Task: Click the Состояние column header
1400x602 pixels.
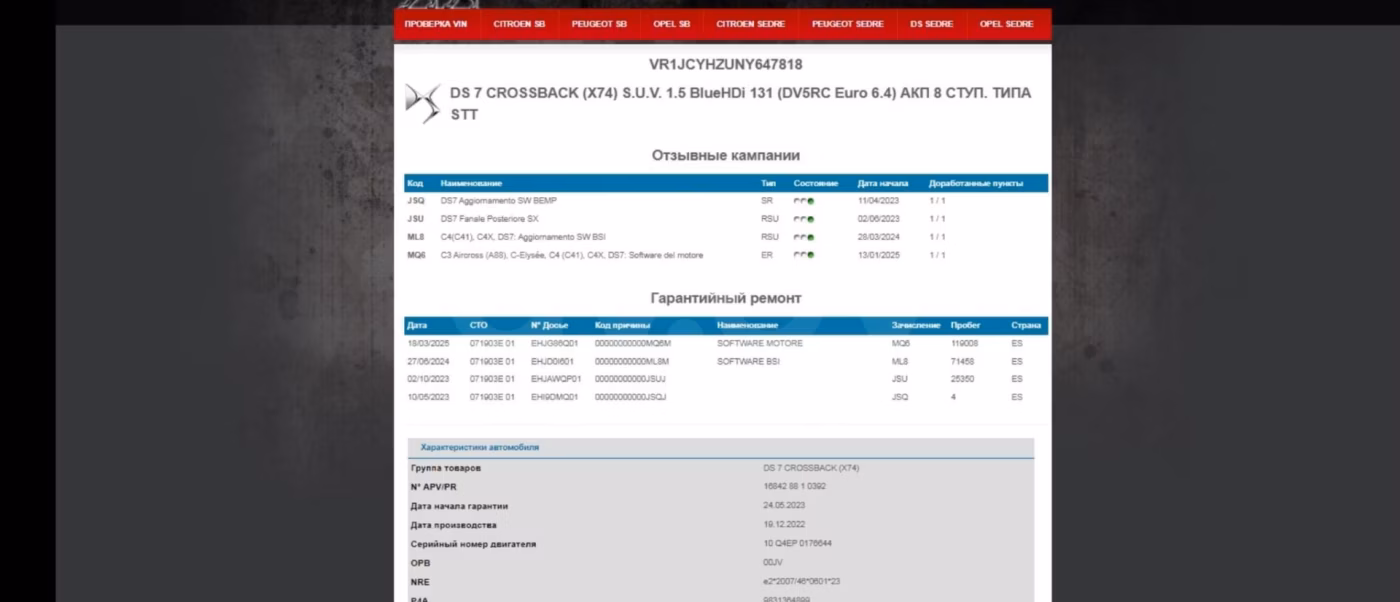Action: (x=816, y=183)
